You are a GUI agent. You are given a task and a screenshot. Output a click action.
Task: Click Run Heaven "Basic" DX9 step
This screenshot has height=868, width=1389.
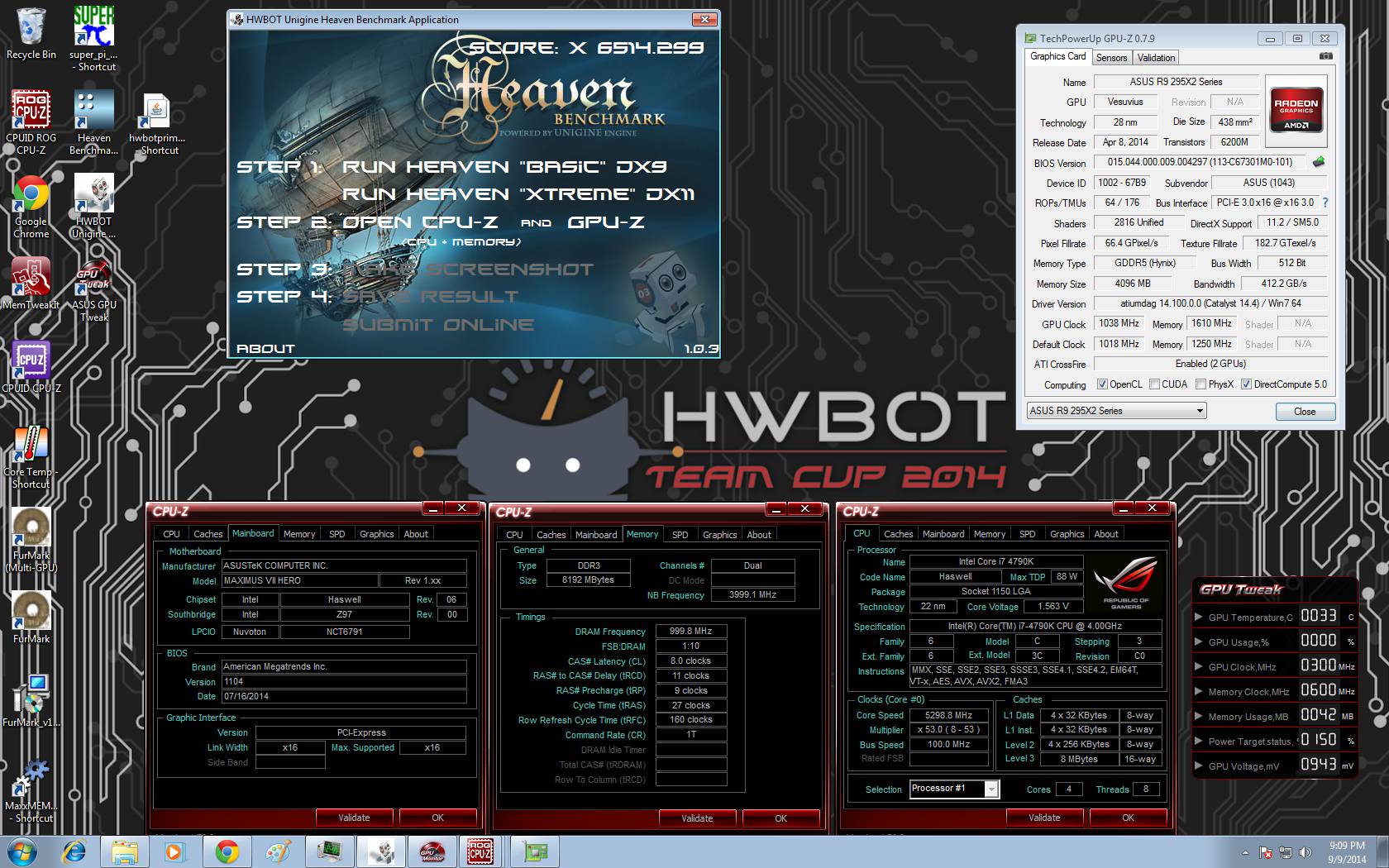pyautogui.click(x=504, y=167)
